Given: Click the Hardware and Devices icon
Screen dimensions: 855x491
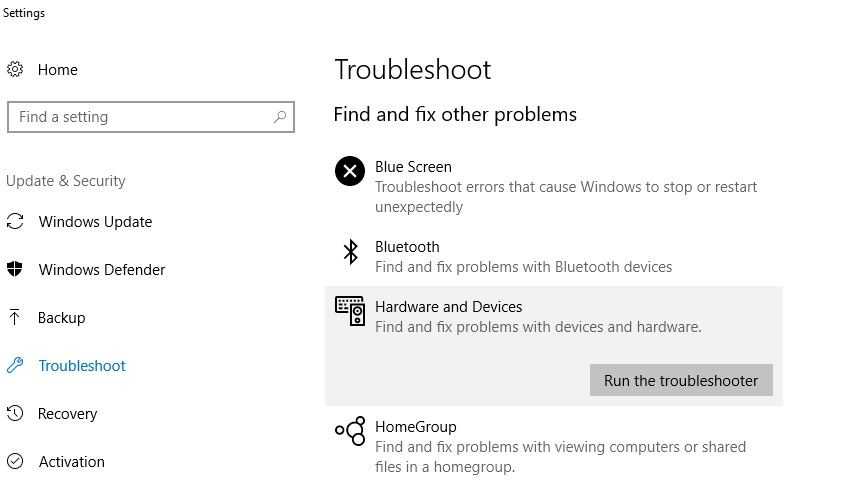Looking at the screenshot, I should pos(350,311).
